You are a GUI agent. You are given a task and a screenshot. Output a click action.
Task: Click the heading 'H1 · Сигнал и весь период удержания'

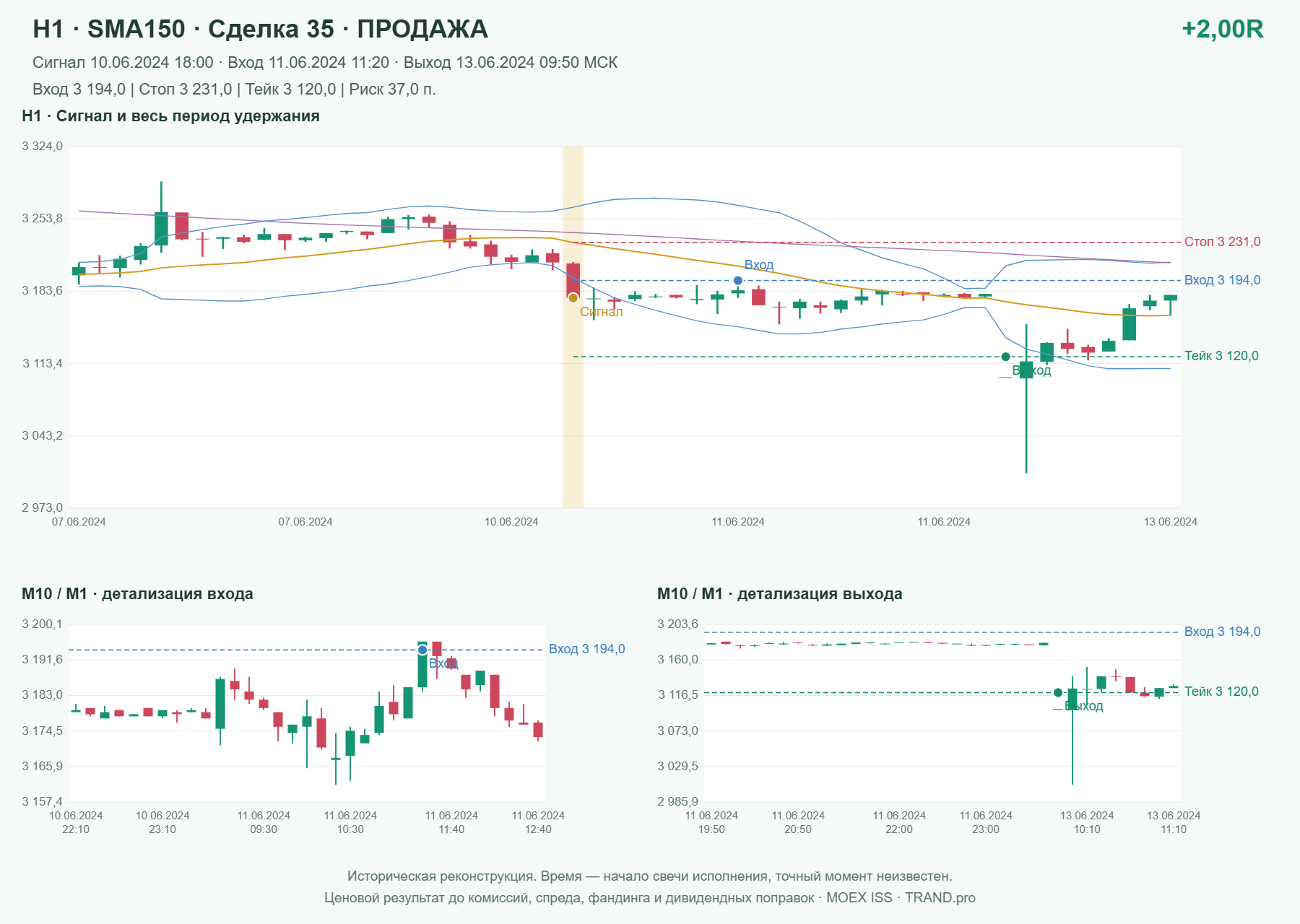tap(170, 116)
